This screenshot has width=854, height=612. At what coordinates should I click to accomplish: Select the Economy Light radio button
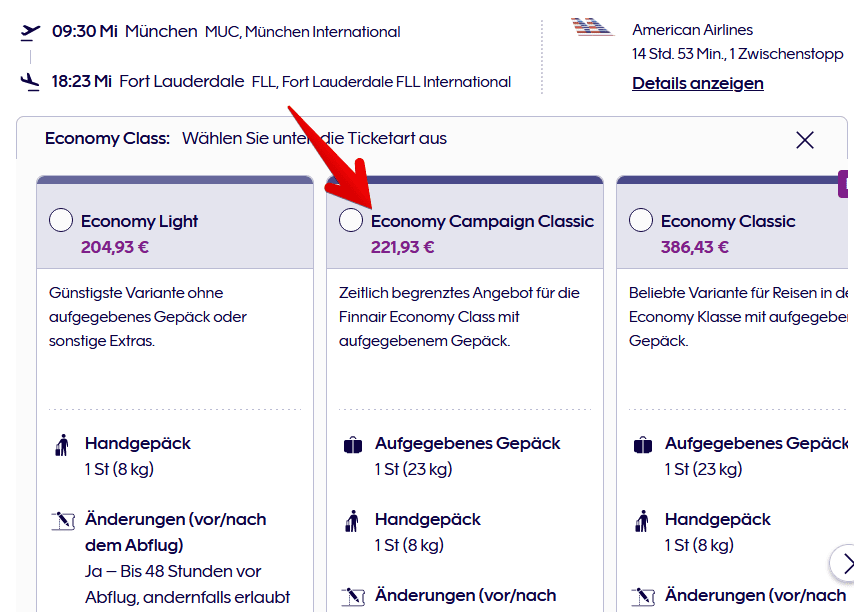60,221
